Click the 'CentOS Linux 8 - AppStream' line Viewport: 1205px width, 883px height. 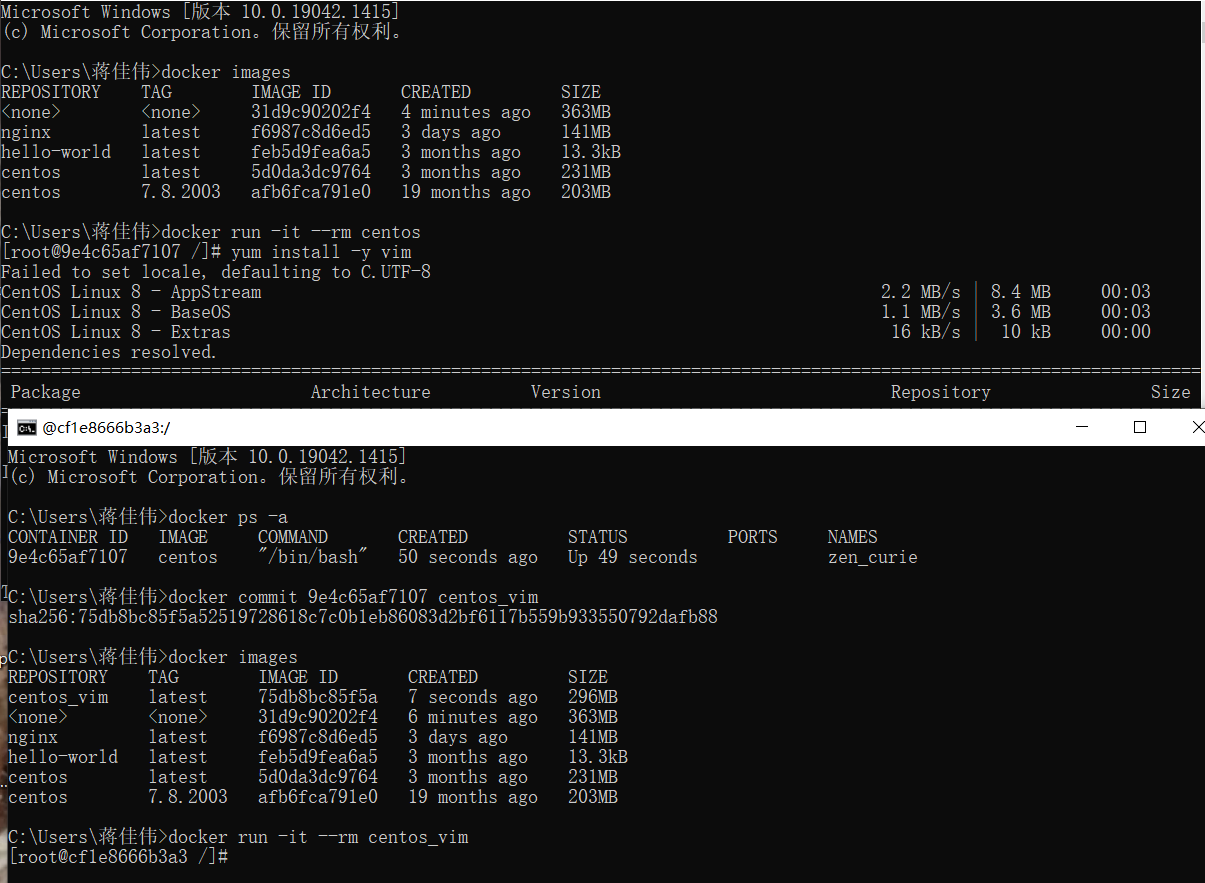point(131,292)
